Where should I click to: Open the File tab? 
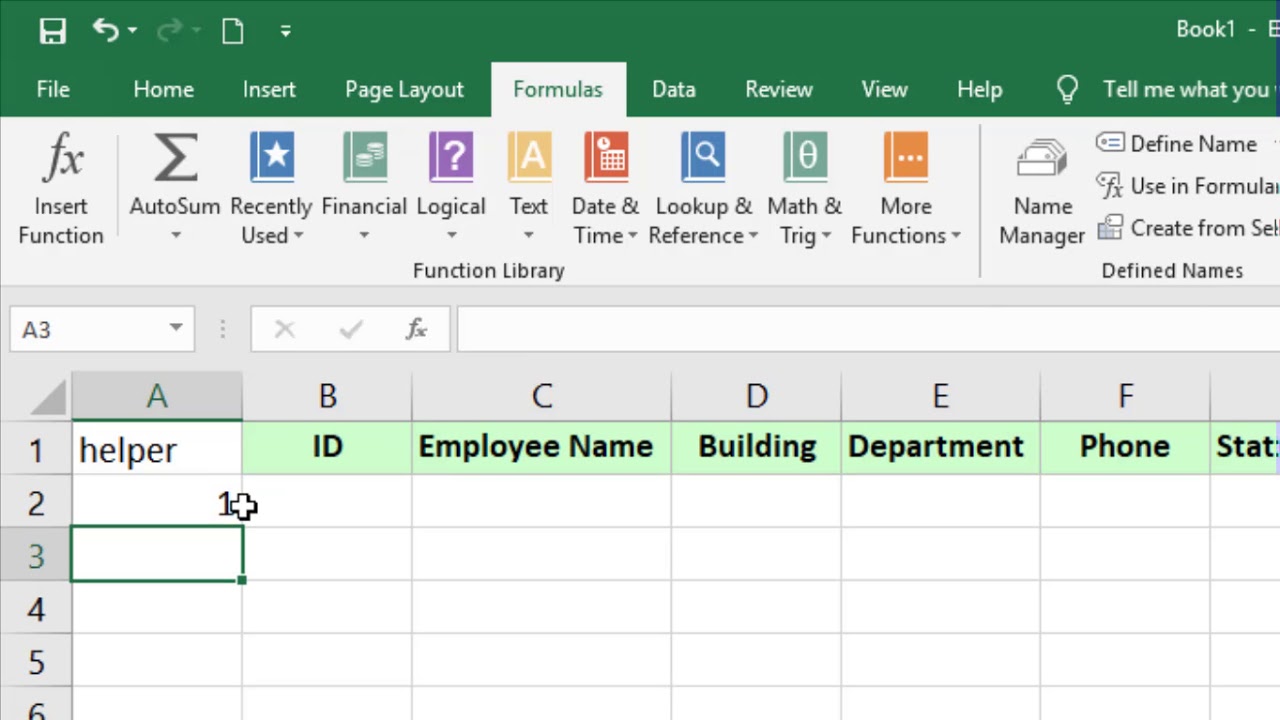pos(53,89)
